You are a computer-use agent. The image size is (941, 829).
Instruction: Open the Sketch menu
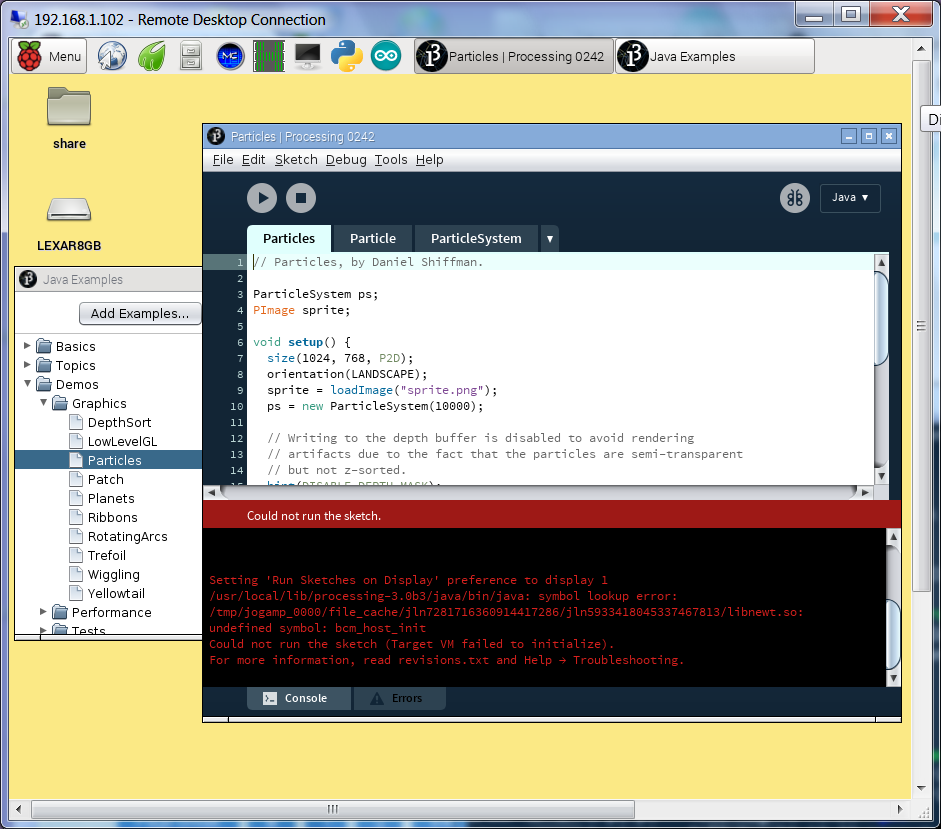click(296, 160)
